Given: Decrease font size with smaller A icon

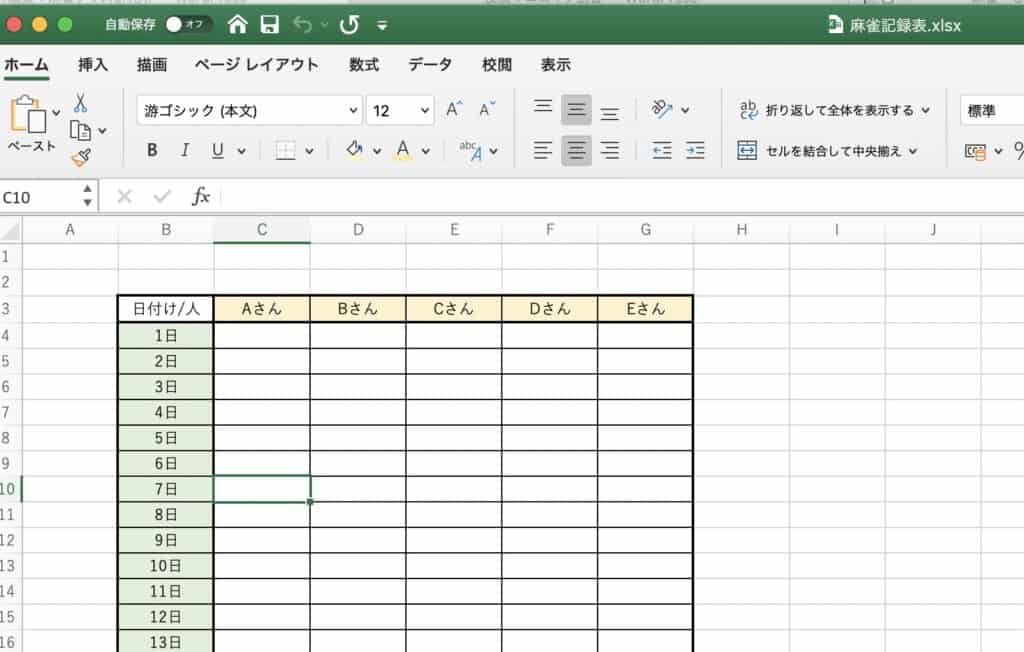Looking at the screenshot, I should [487, 110].
